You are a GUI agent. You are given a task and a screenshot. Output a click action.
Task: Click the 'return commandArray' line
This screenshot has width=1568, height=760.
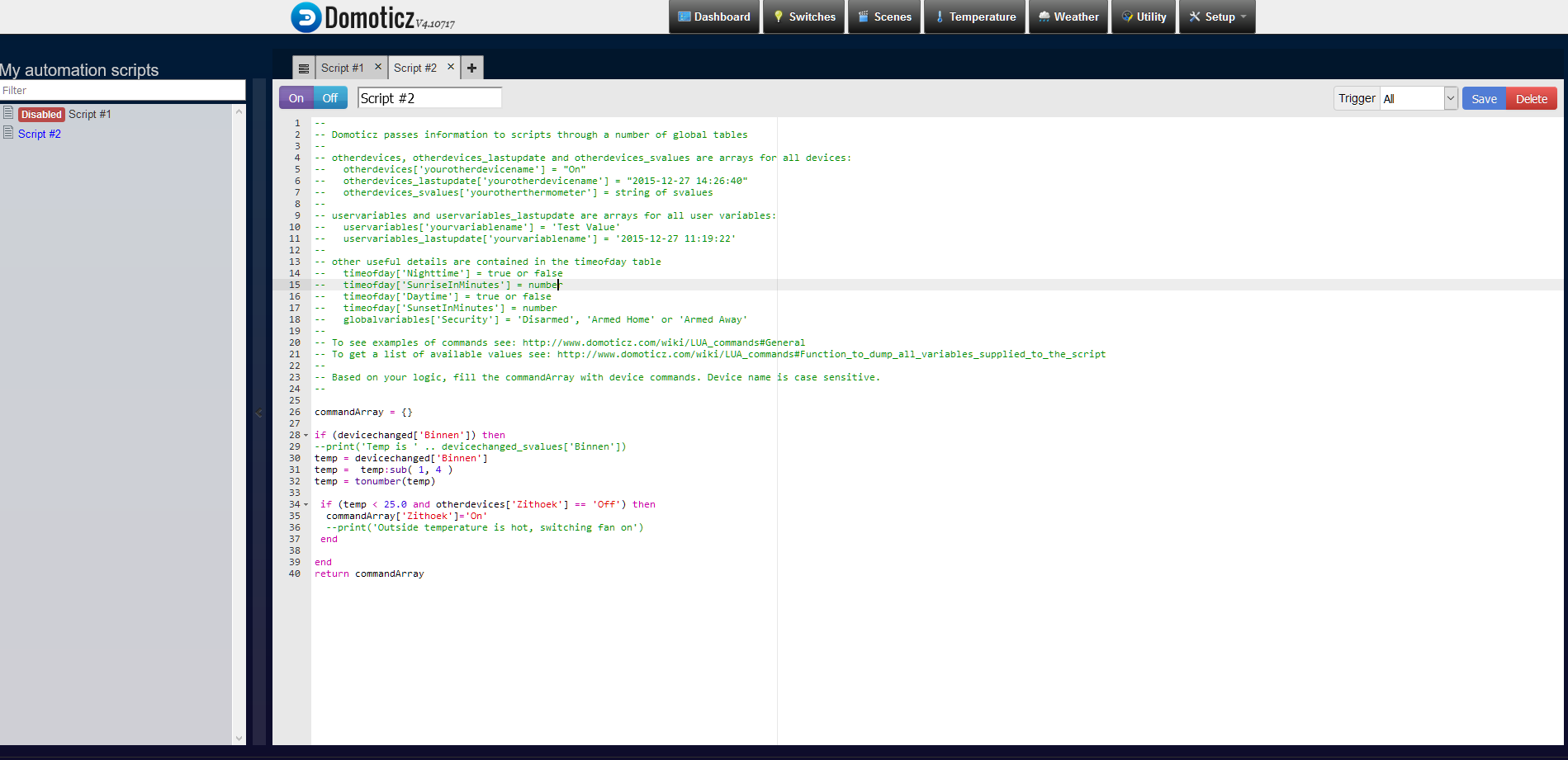(369, 574)
